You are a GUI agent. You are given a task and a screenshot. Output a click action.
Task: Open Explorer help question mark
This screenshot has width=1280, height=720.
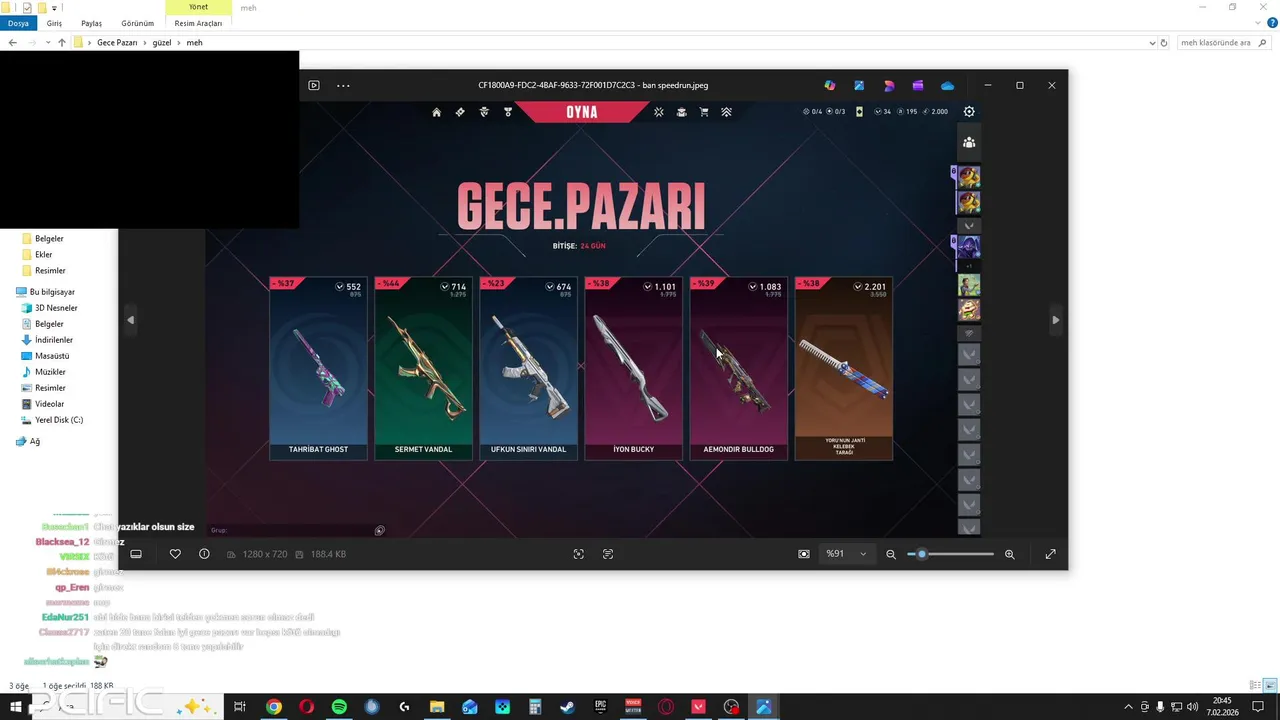click(x=1272, y=22)
